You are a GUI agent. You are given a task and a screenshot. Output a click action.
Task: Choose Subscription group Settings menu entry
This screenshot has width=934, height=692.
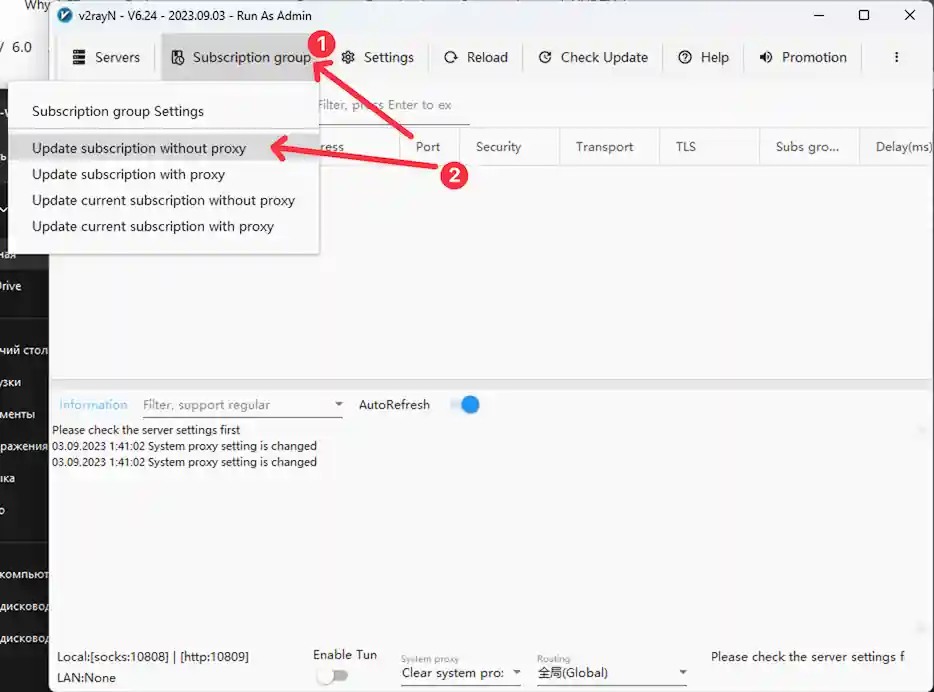(x=118, y=112)
